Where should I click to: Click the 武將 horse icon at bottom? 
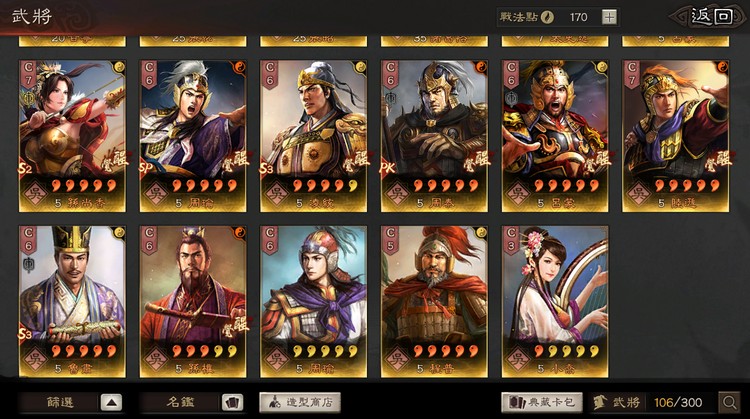click(600, 403)
